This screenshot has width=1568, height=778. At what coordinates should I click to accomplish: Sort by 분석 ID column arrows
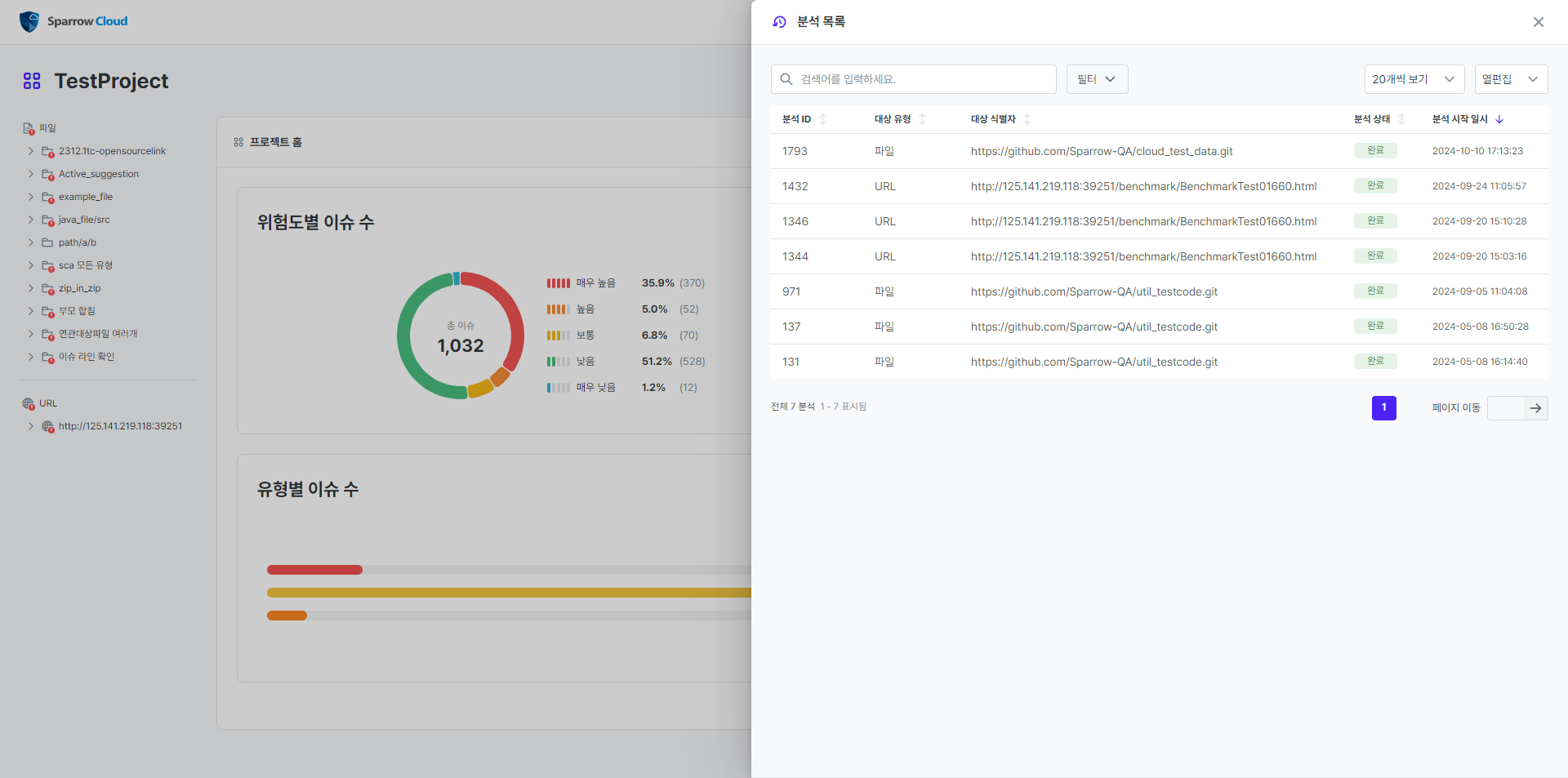[x=822, y=119]
